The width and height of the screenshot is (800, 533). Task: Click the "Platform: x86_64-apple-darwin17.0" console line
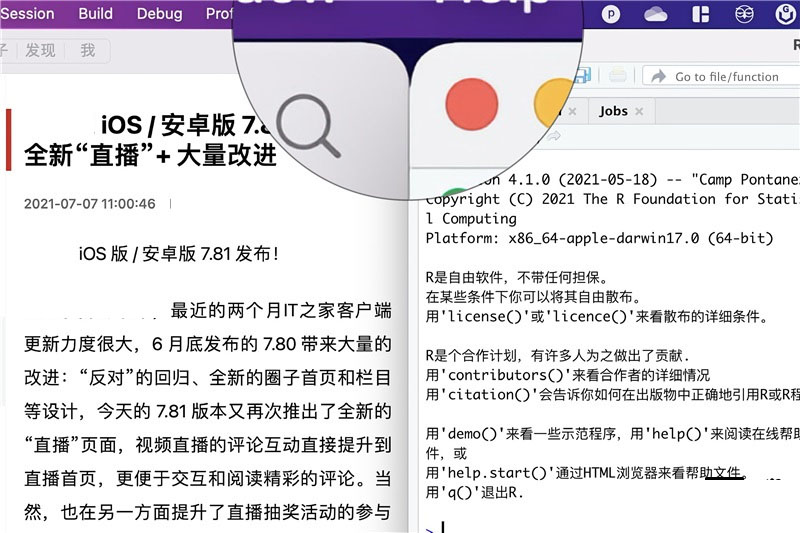tap(599, 238)
